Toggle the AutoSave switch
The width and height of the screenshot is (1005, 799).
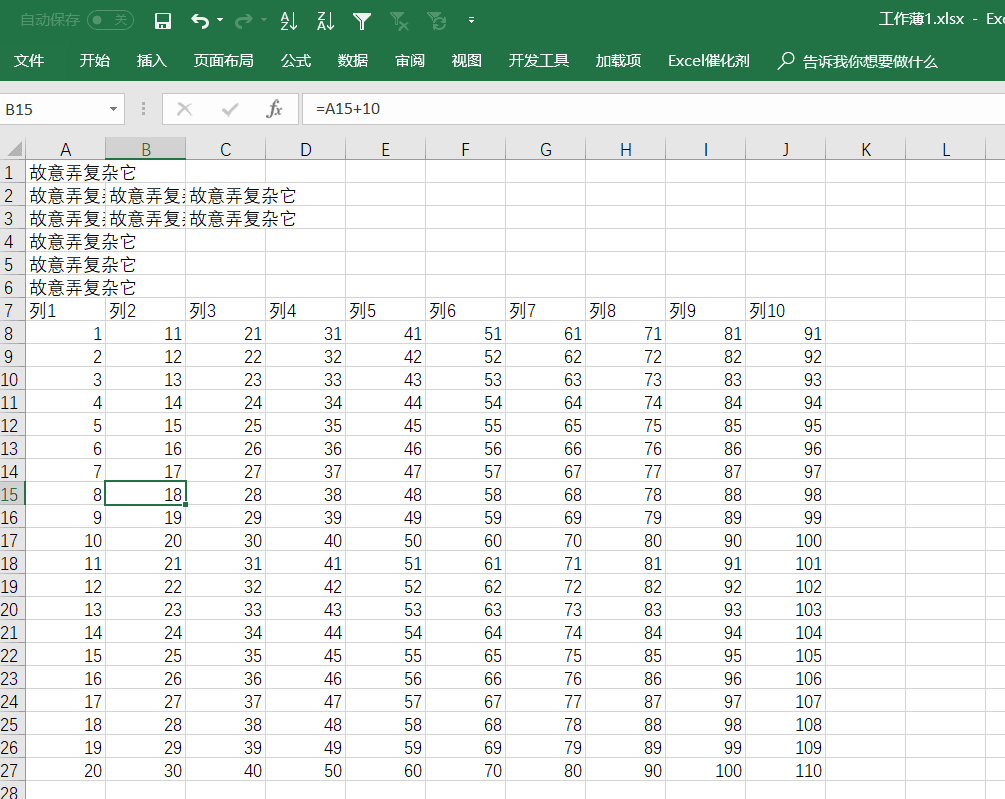110,20
